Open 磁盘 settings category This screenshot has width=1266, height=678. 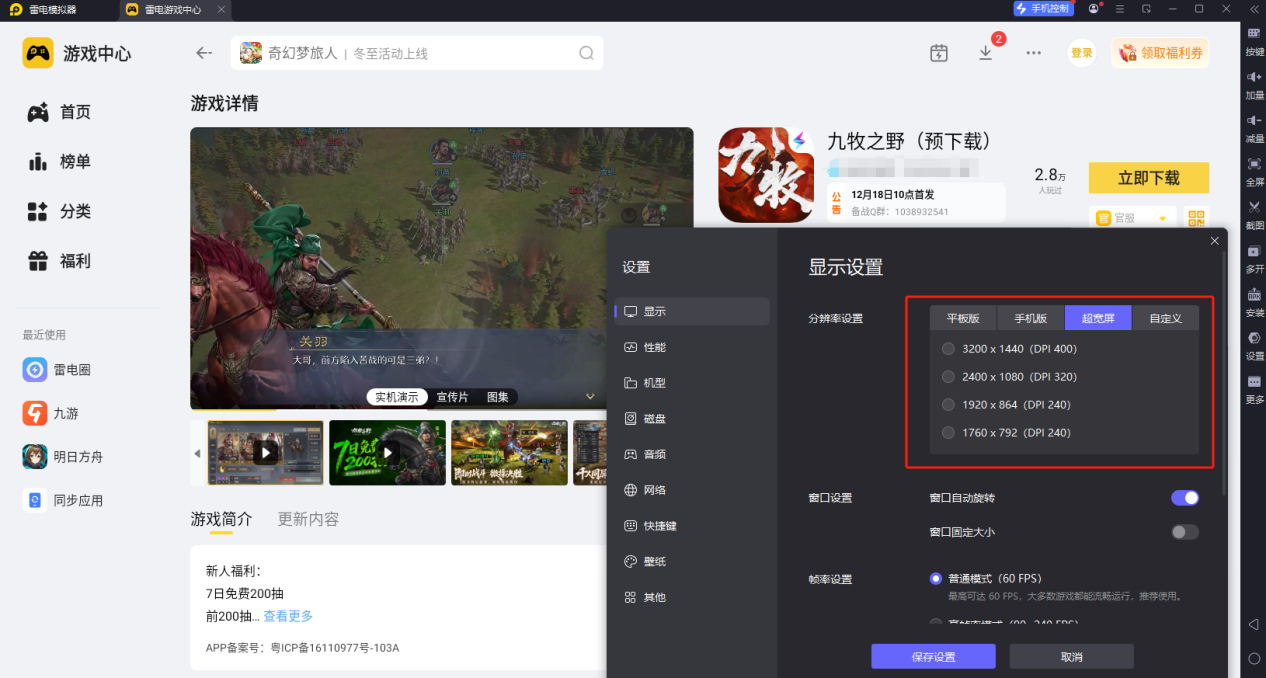pos(692,419)
